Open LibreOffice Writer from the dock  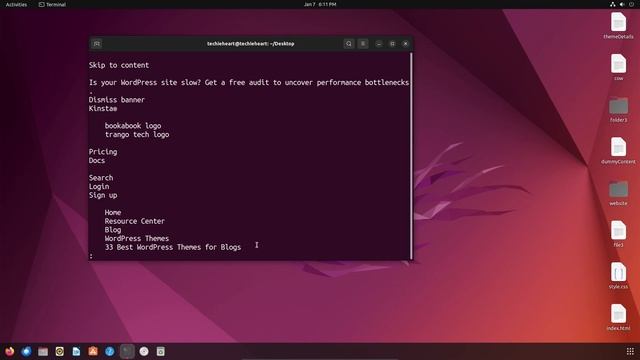click(76, 351)
